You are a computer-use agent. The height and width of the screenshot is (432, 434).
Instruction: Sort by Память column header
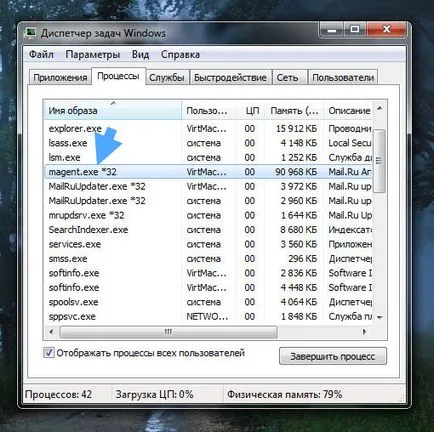coord(295,110)
